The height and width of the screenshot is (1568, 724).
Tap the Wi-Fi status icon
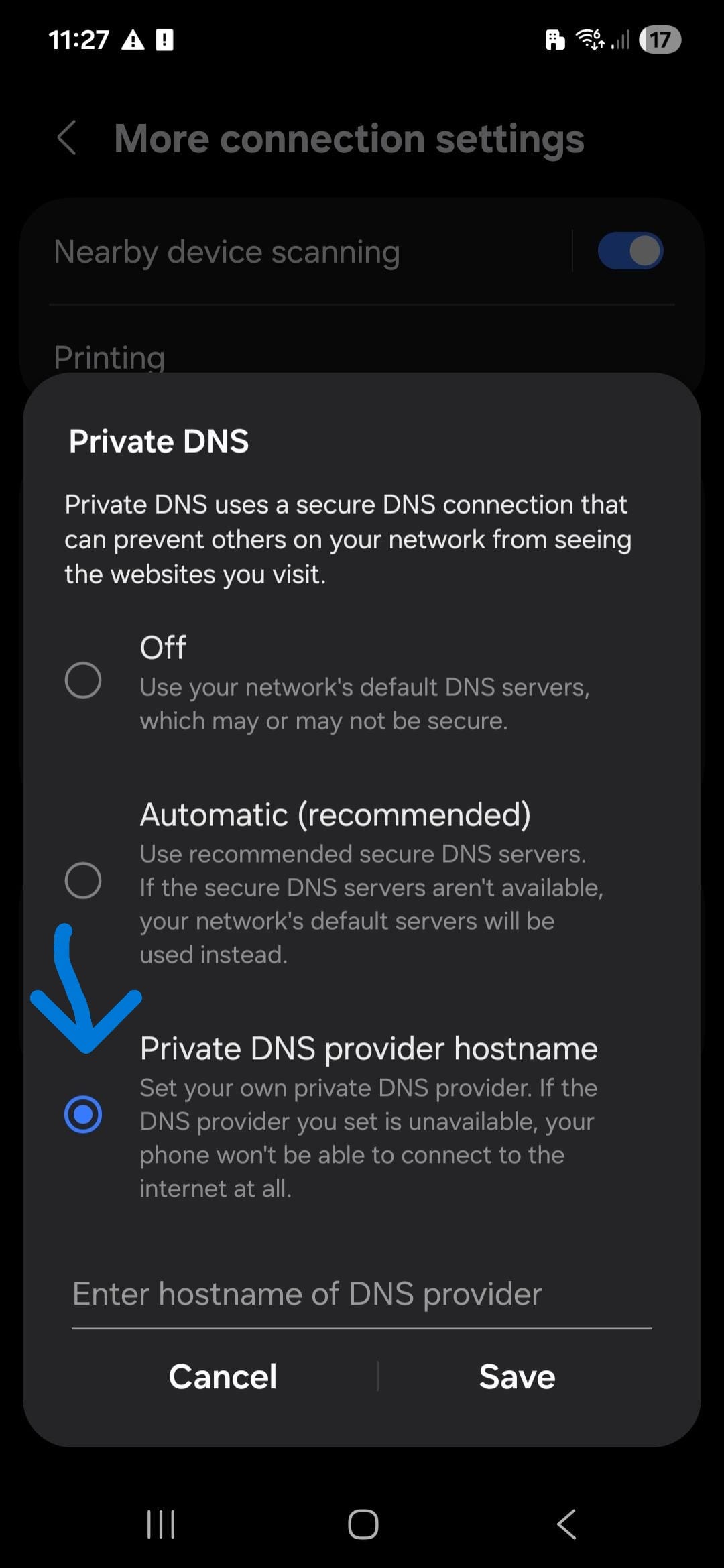pyautogui.click(x=591, y=40)
